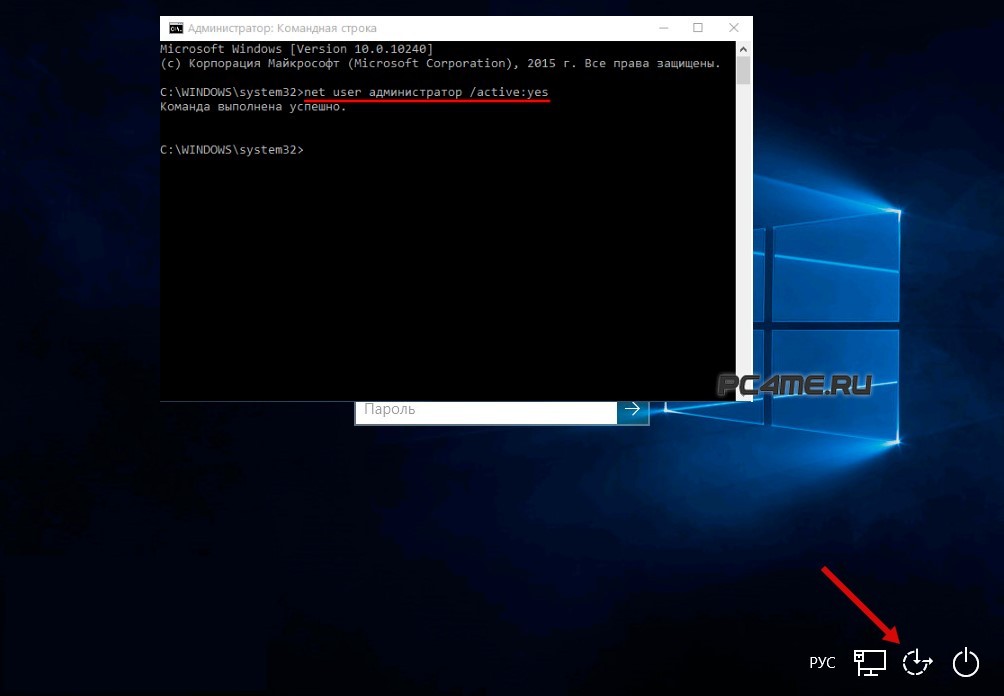Focus the Пароль password field

(x=486, y=410)
